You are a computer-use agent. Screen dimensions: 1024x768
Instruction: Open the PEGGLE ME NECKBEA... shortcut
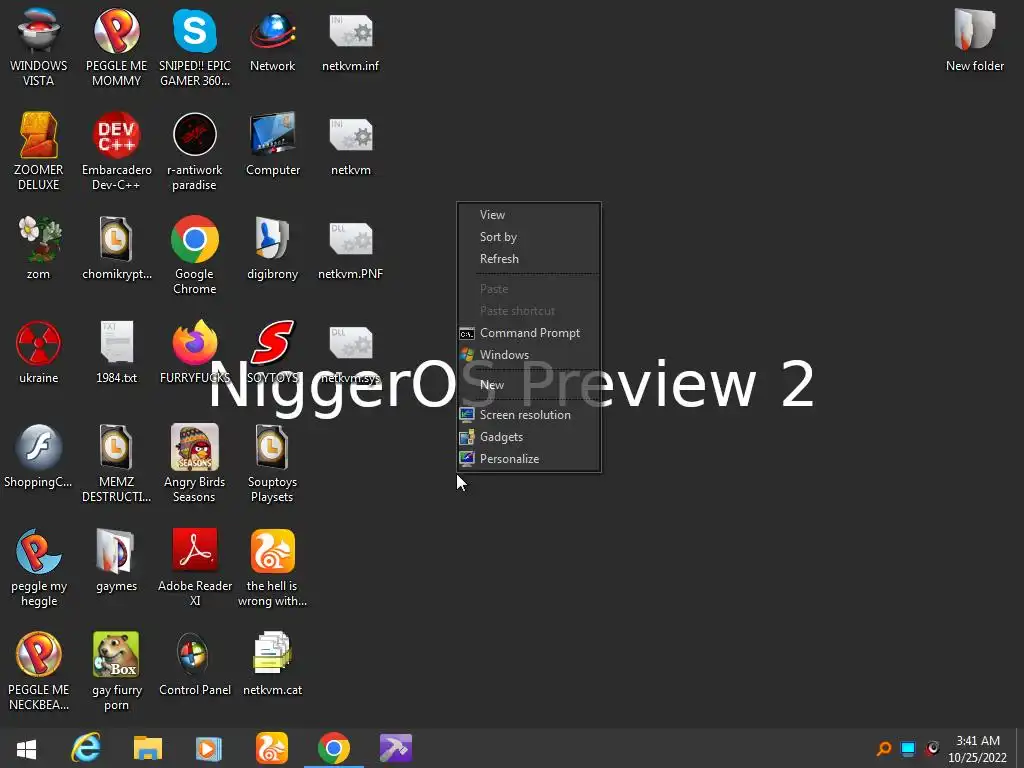(x=39, y=671)
